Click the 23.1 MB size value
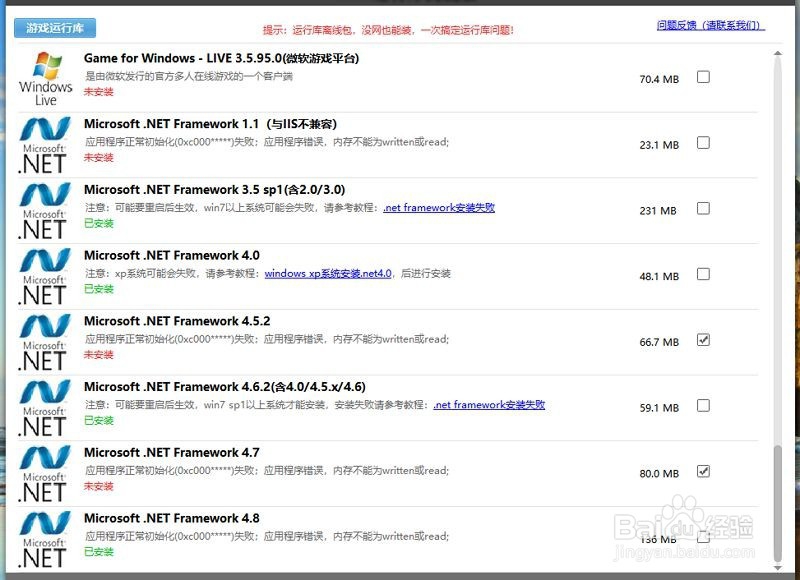The image size is (800, 580). [659, 145]
